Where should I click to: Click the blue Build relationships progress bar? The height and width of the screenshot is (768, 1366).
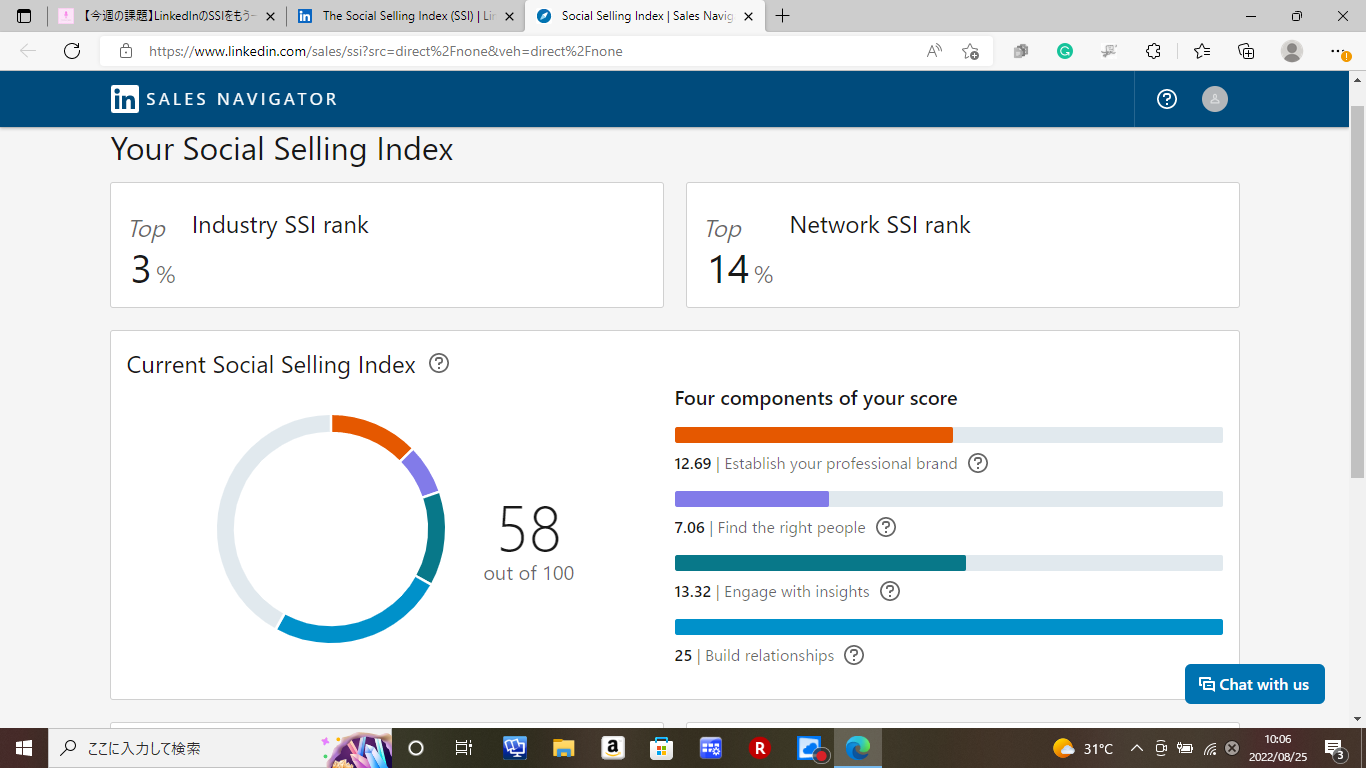pyautogui.click(x=949, y=627)
